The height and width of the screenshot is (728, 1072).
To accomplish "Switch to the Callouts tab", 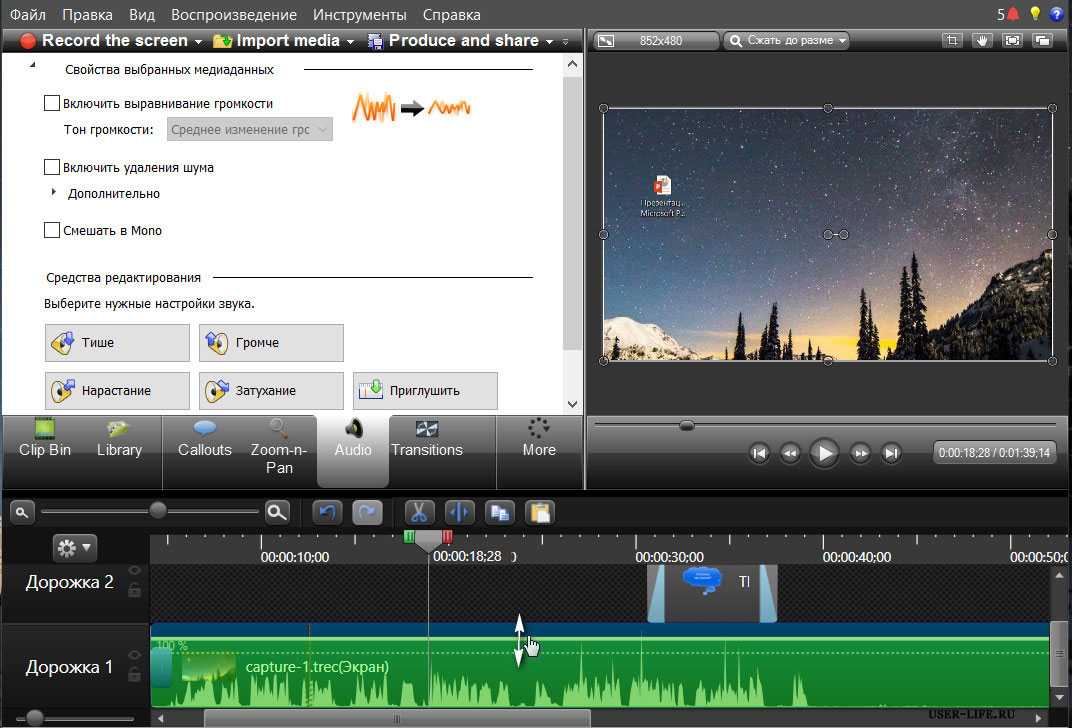I will point(204,440).
